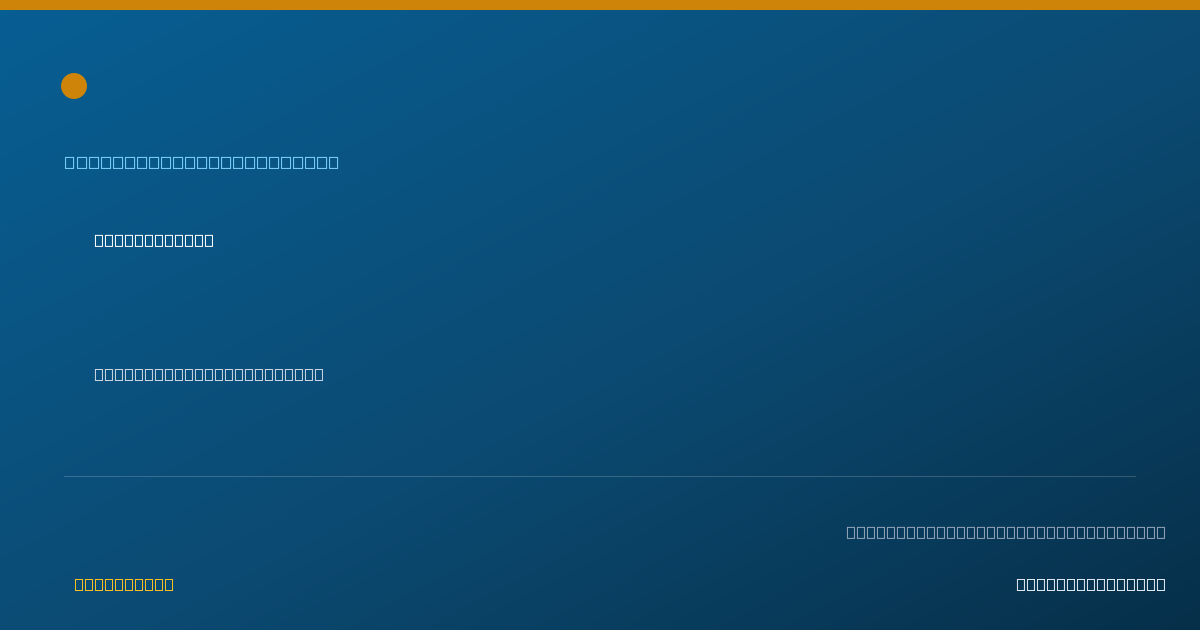Click the short white text line
This screenshot has width=1200, height=630.
pos(154,240)
